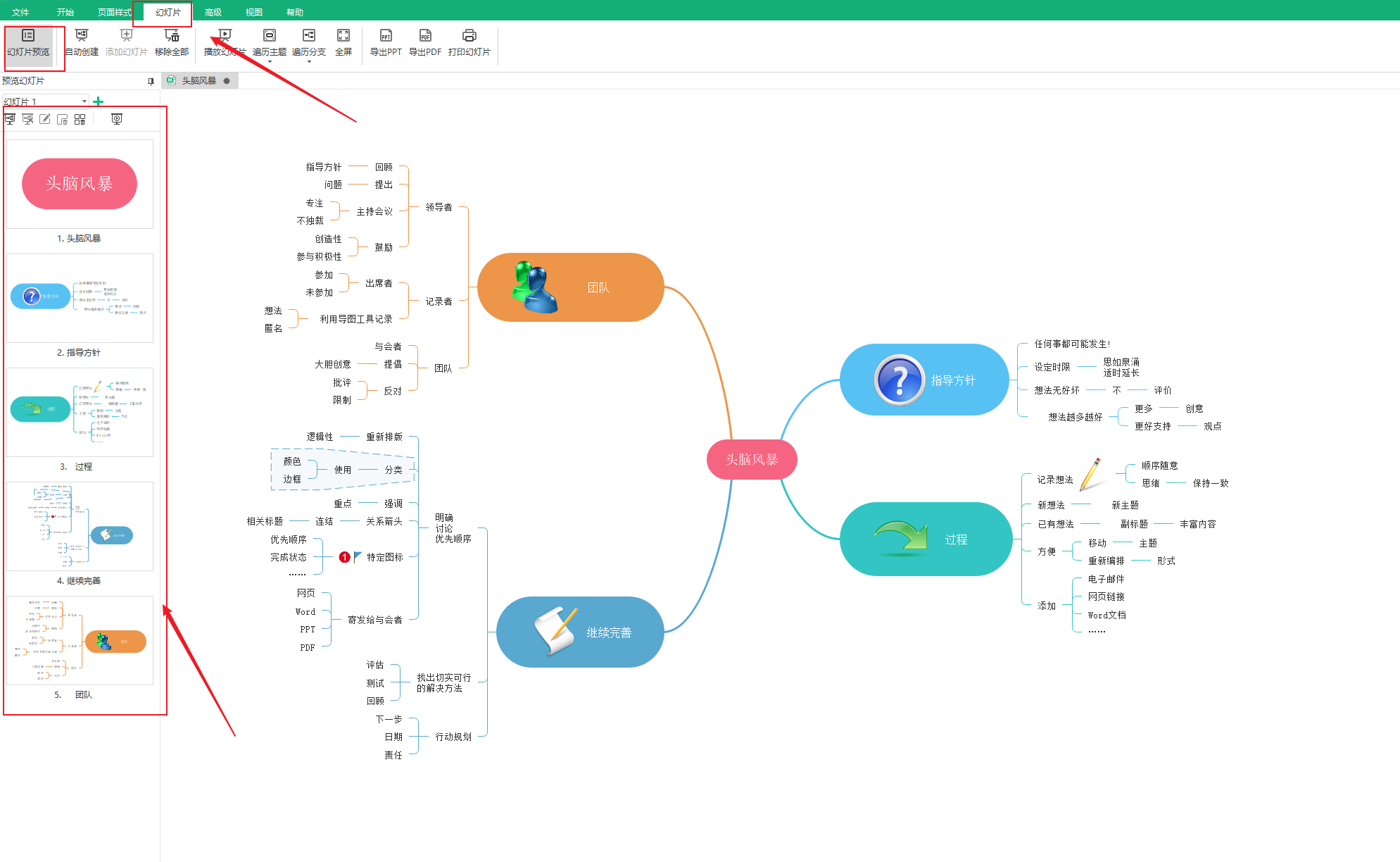Select slide thumbnail 2 指导方针
Viewport: 1400px width, 862px height.
click(x=80, y=298)
